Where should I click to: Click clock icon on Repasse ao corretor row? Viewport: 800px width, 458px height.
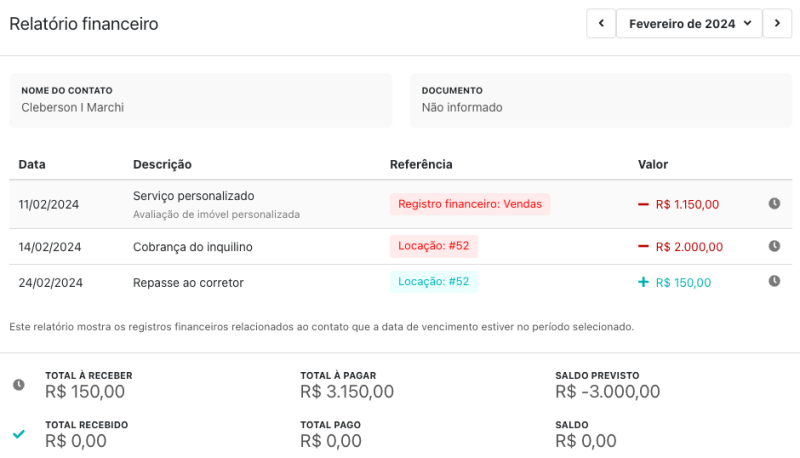774,281
